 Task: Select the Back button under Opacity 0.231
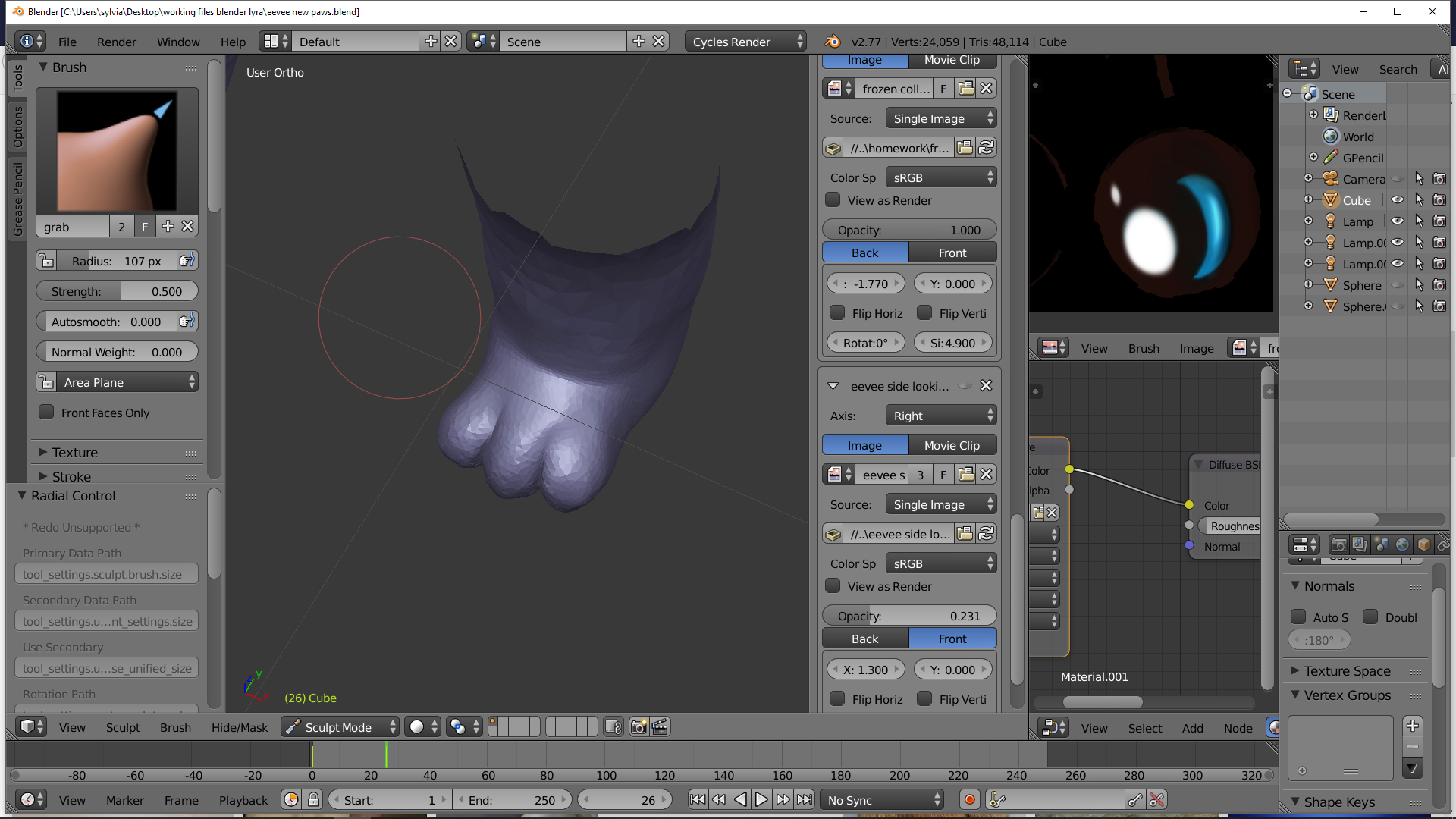[x=865, y=639]
